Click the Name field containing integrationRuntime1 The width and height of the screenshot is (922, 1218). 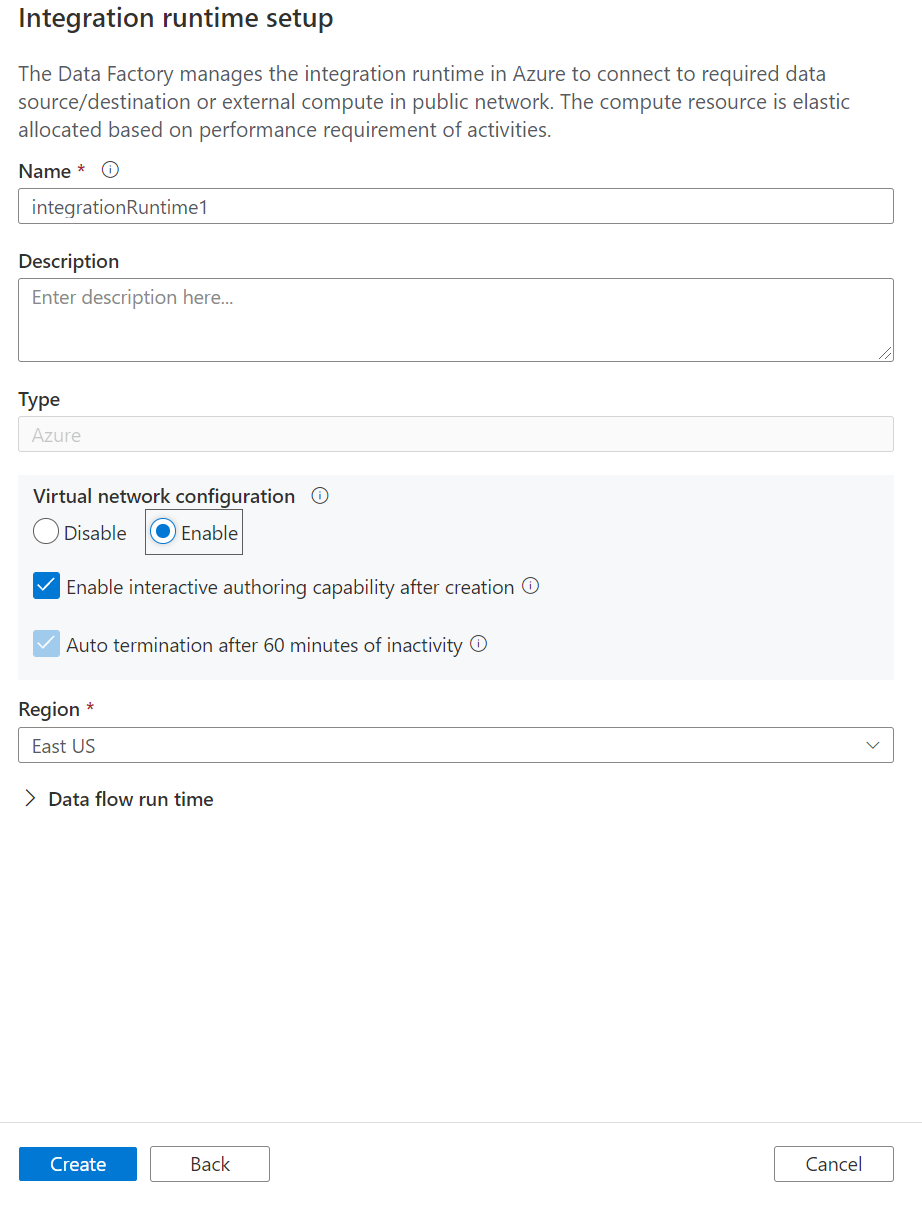(x=455, y=207)
